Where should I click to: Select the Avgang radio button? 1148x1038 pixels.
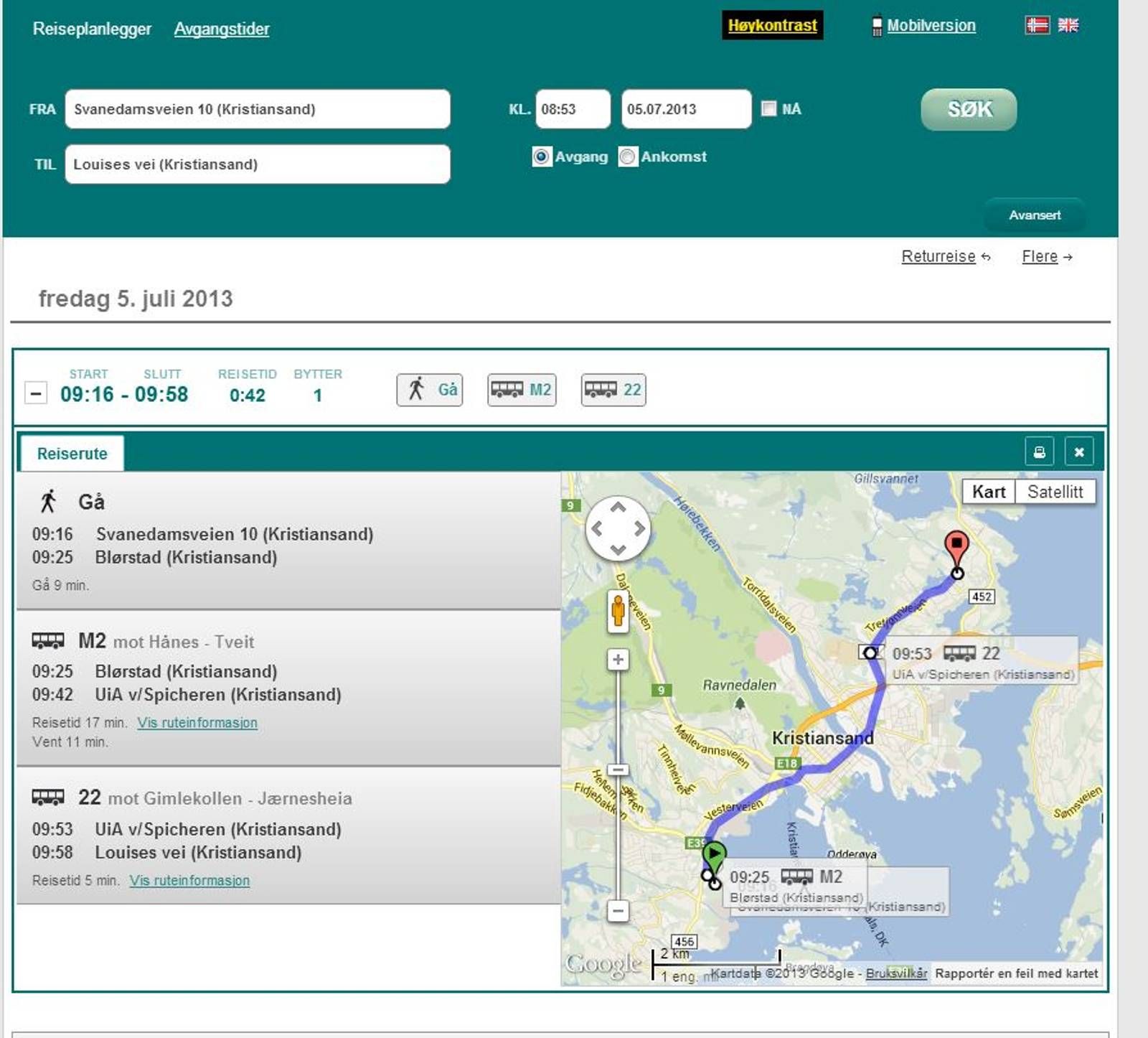point(542,156)
